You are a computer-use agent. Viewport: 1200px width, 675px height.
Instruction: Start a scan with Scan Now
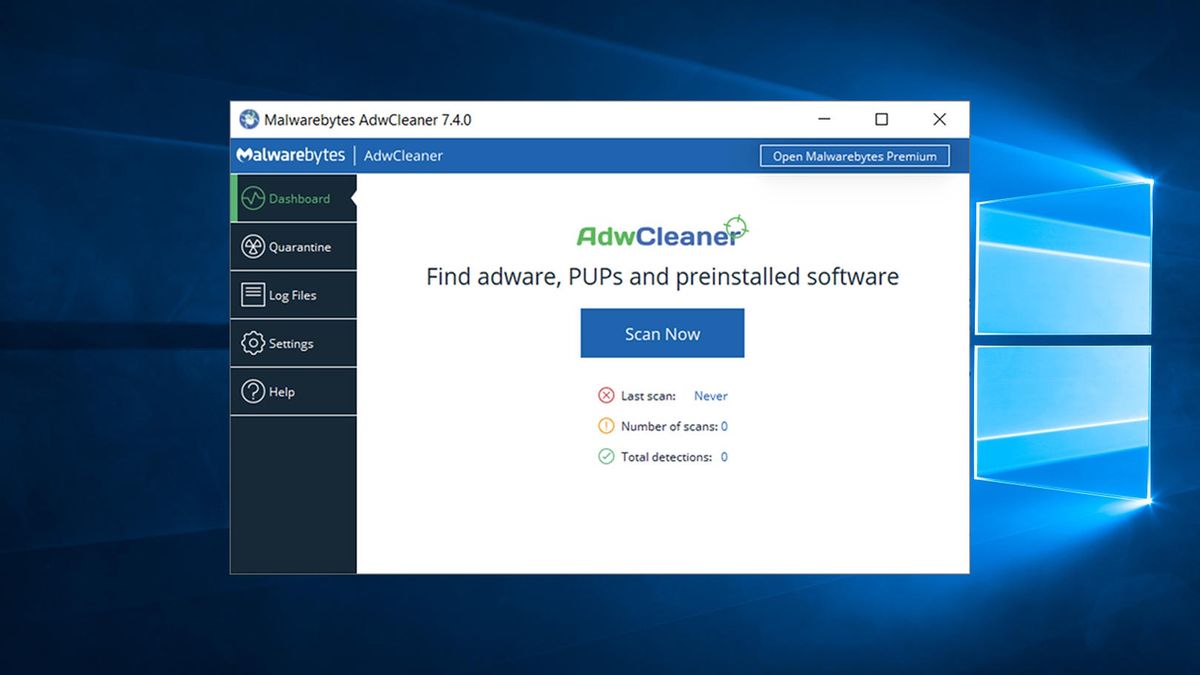coord(662,333)
